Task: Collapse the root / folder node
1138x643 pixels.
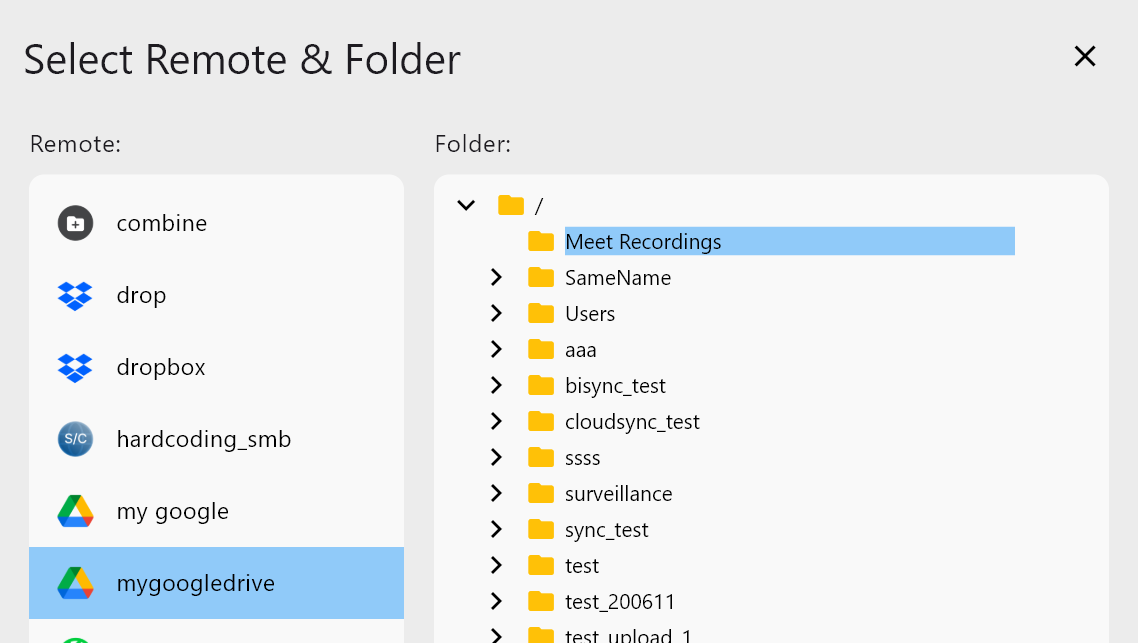Action: point(465,205)
